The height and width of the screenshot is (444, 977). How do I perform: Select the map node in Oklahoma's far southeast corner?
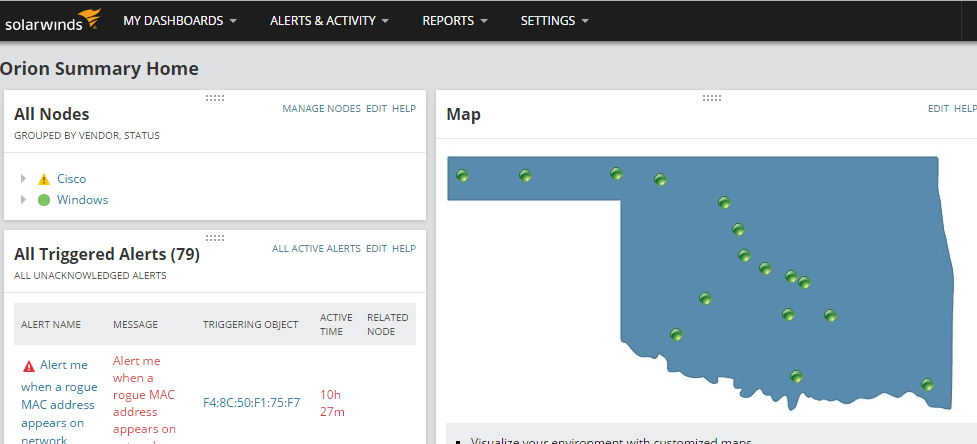pos(927,384)
